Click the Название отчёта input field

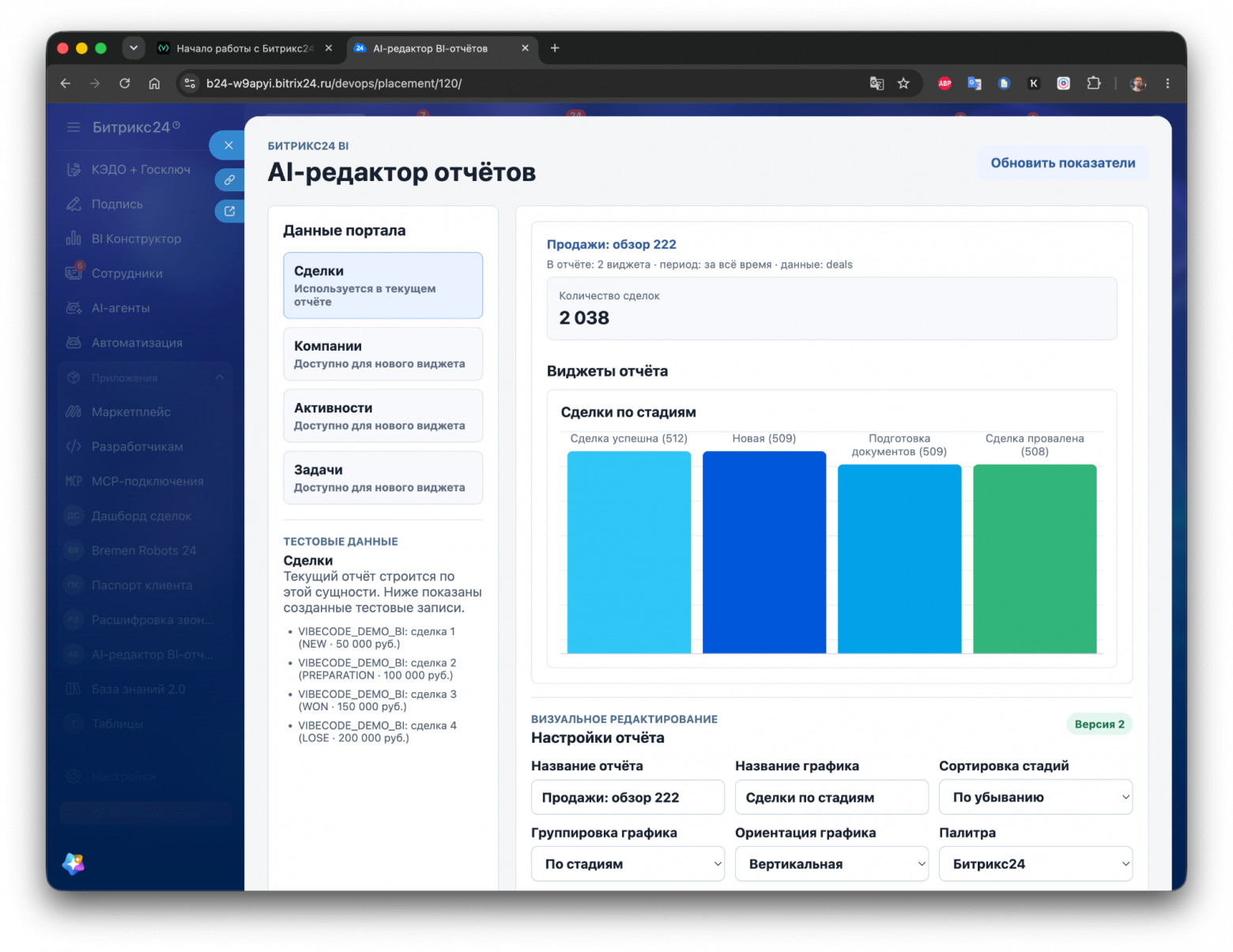(x=628, y=797)
